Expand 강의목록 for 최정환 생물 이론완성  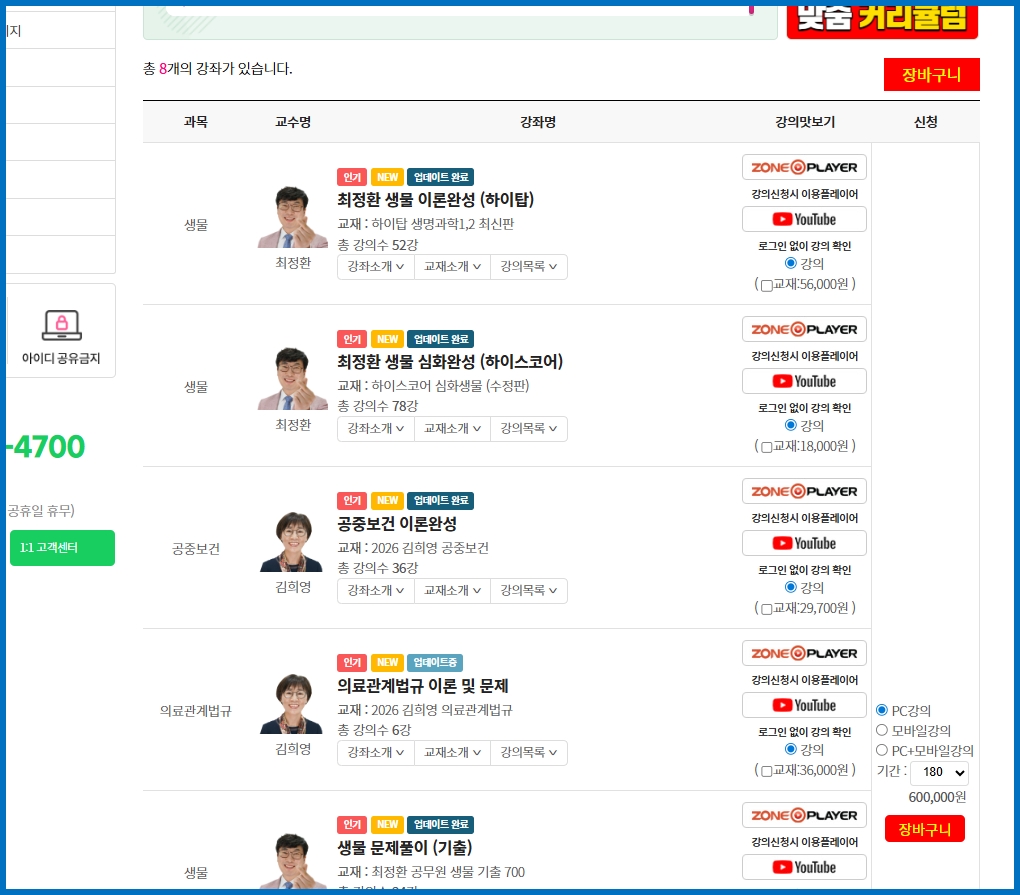pyautogui.click(x=529, y=267)
